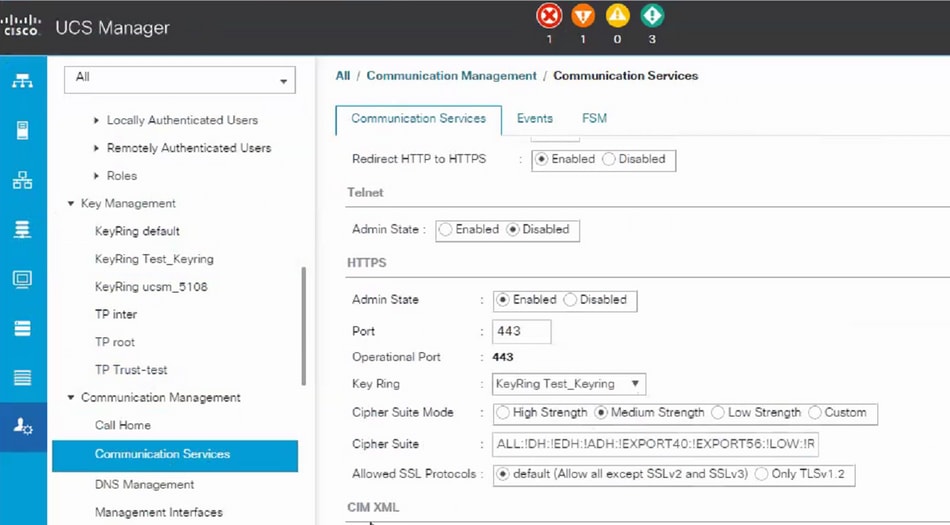Expand the Roles node

tap(96, 176)
